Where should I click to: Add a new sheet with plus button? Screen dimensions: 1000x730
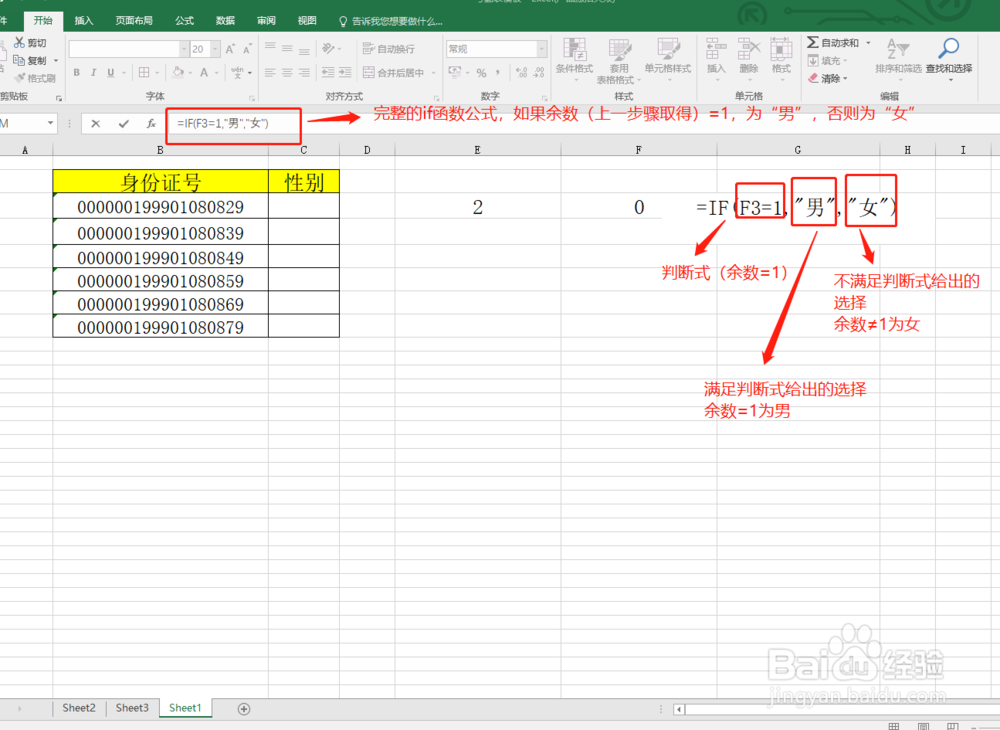pos(244,709)
